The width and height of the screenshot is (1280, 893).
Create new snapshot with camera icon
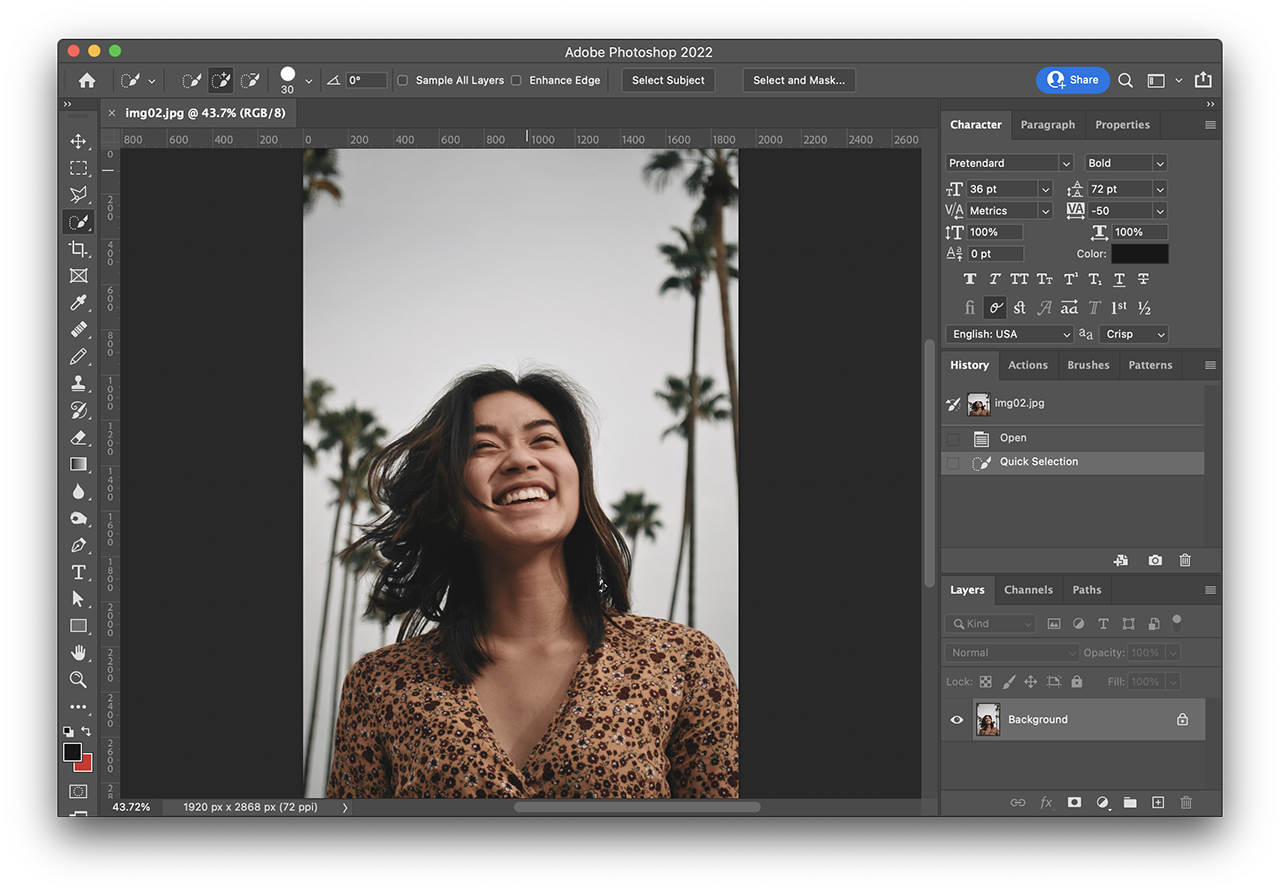1155,561
